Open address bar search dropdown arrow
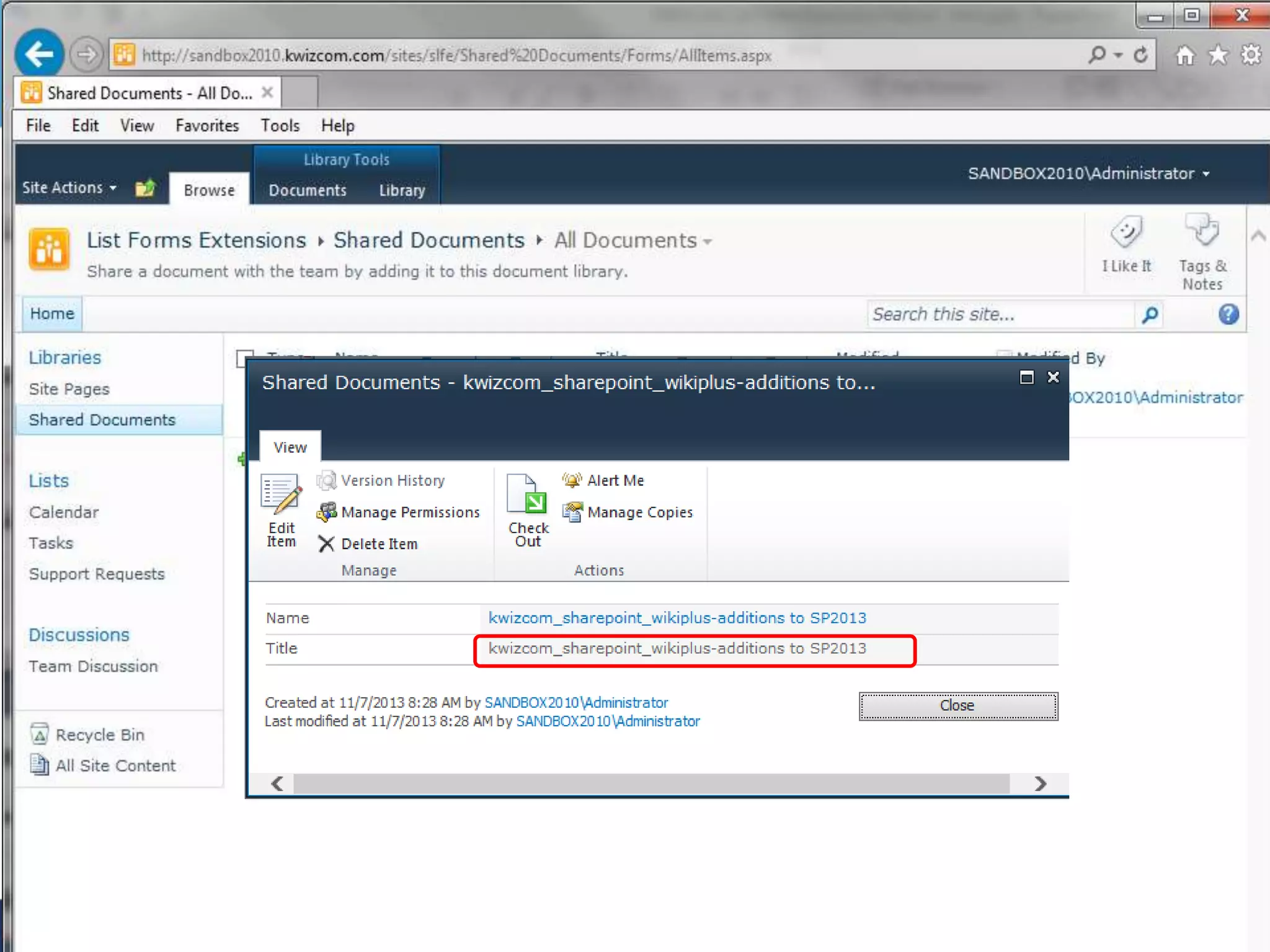The height and width of the screenshot is (952, 1270). pos(1117,55)
